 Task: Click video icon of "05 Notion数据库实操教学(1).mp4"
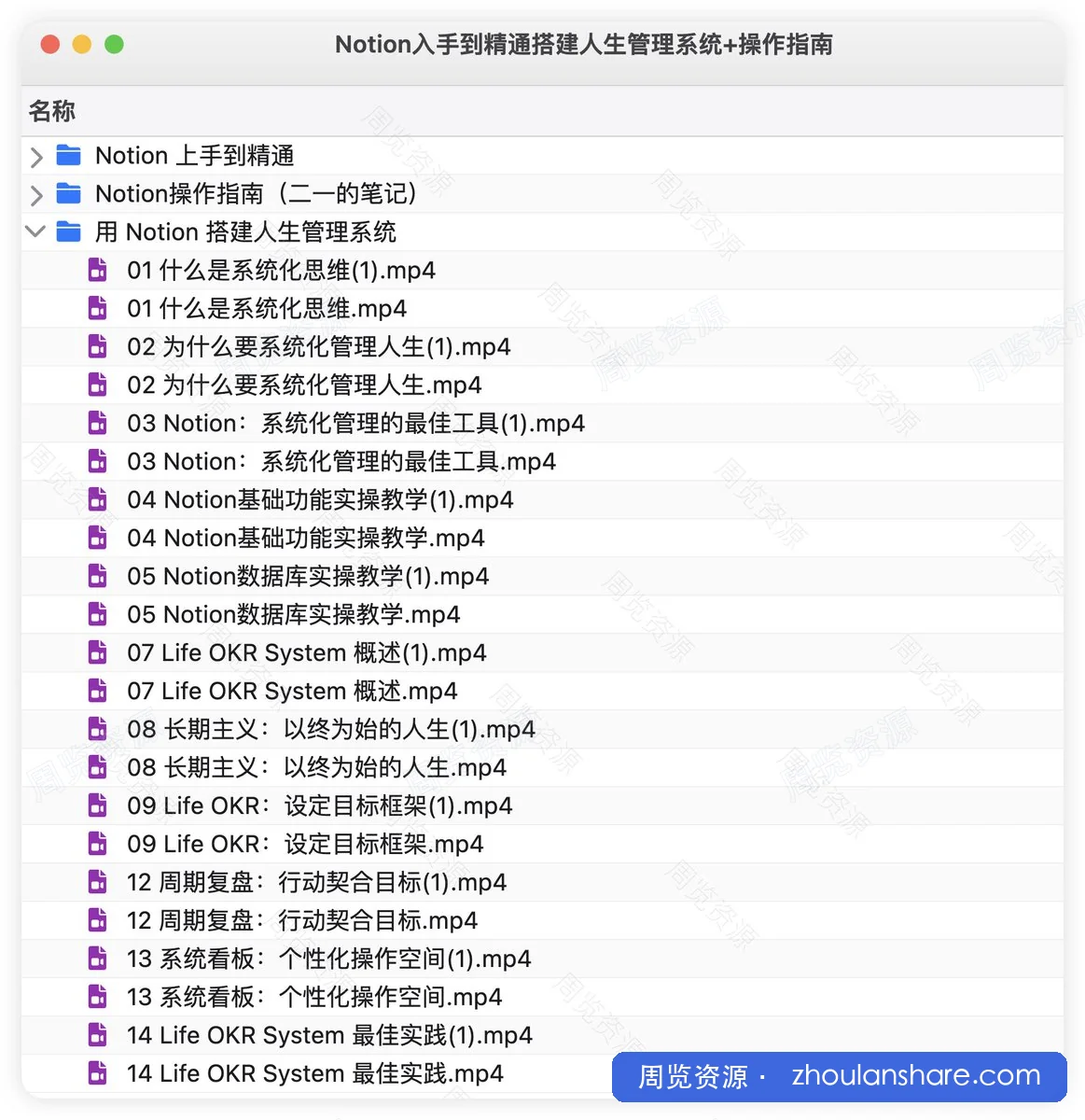coord(97,576)
